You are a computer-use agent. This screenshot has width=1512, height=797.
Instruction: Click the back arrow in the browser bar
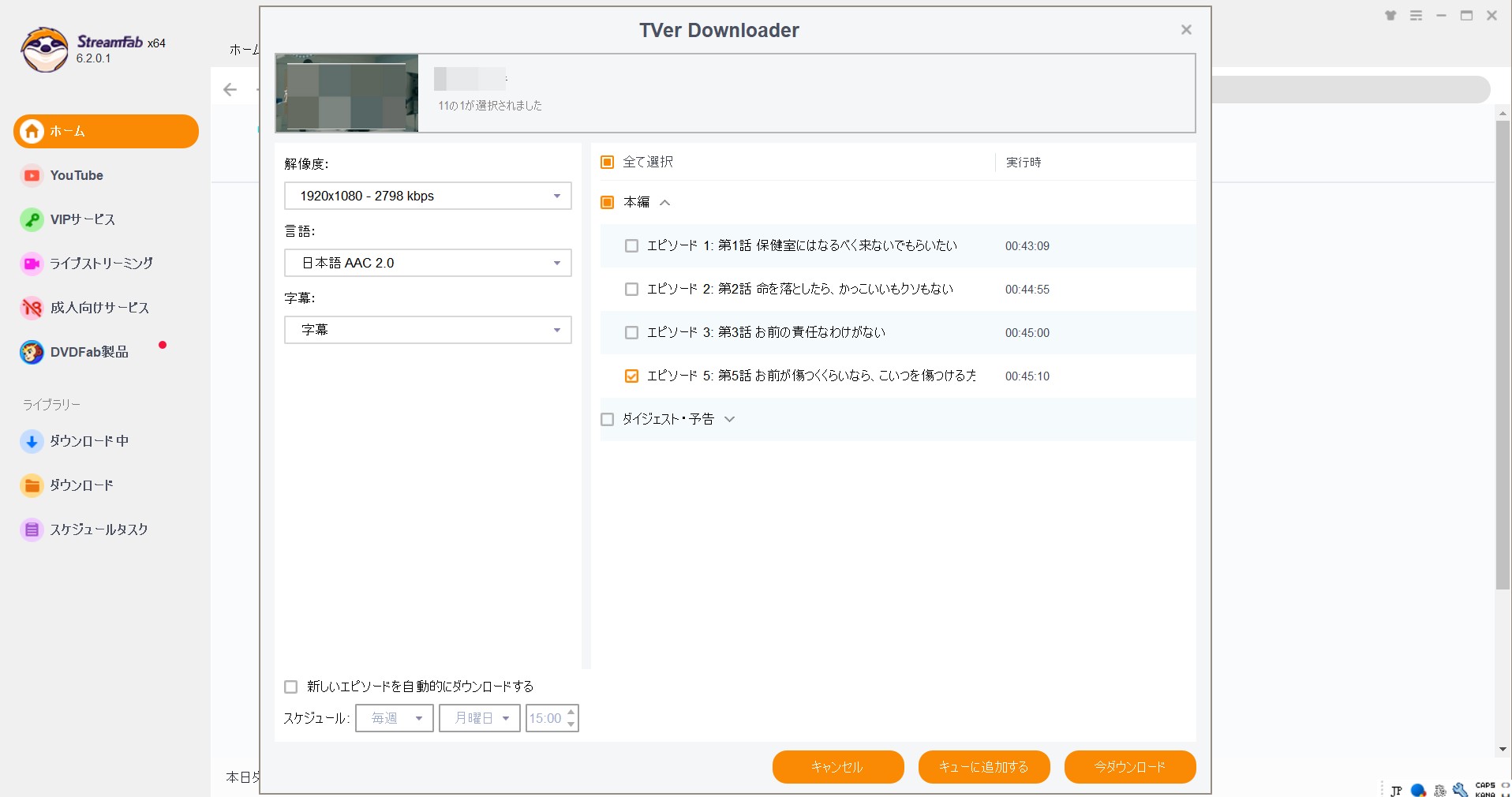(x=230, y=90)
